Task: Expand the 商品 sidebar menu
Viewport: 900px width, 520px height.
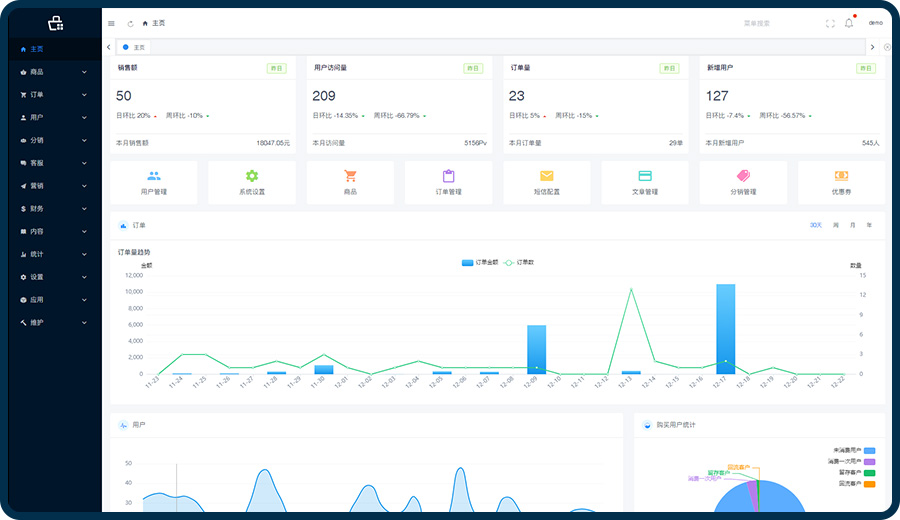Action: [52, 72]
